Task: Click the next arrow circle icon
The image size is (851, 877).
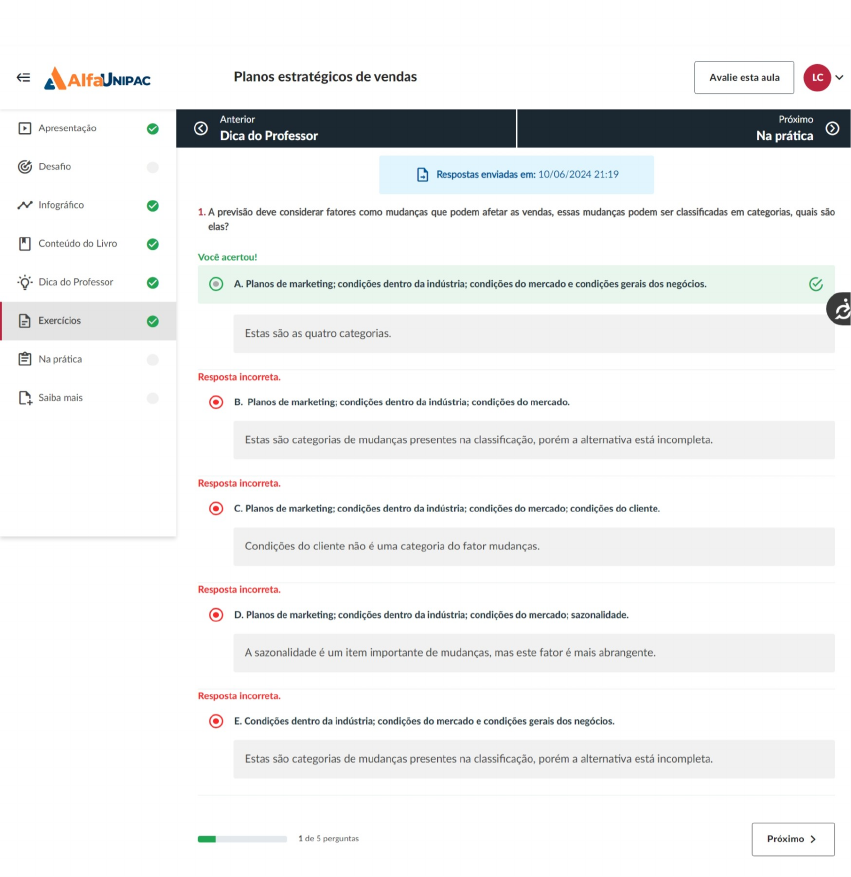Action: click(x=832, y=128)
